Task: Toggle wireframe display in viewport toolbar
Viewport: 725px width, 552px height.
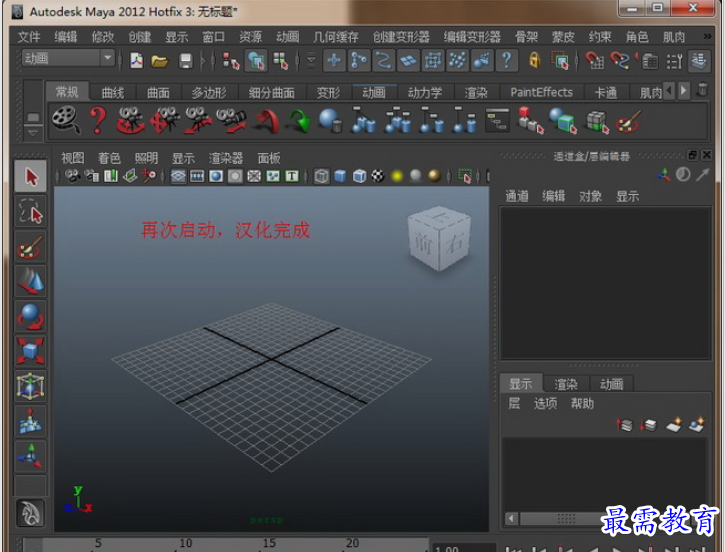Action: tap(322, 176)
